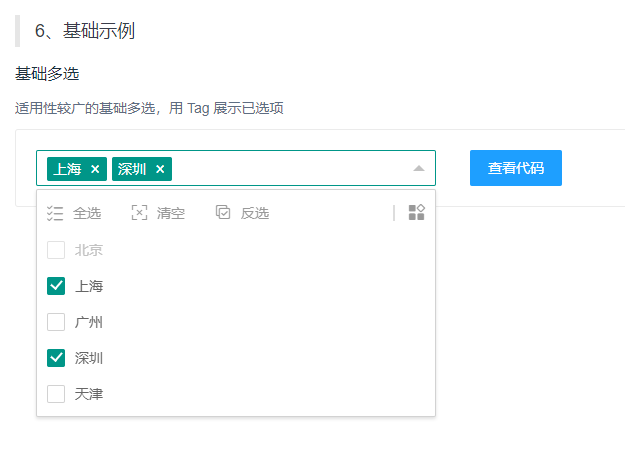This screenshot has width=625, height=450.
Task: Collapse dropdown using the triangle arrow
Action: [x=419, y=168]
